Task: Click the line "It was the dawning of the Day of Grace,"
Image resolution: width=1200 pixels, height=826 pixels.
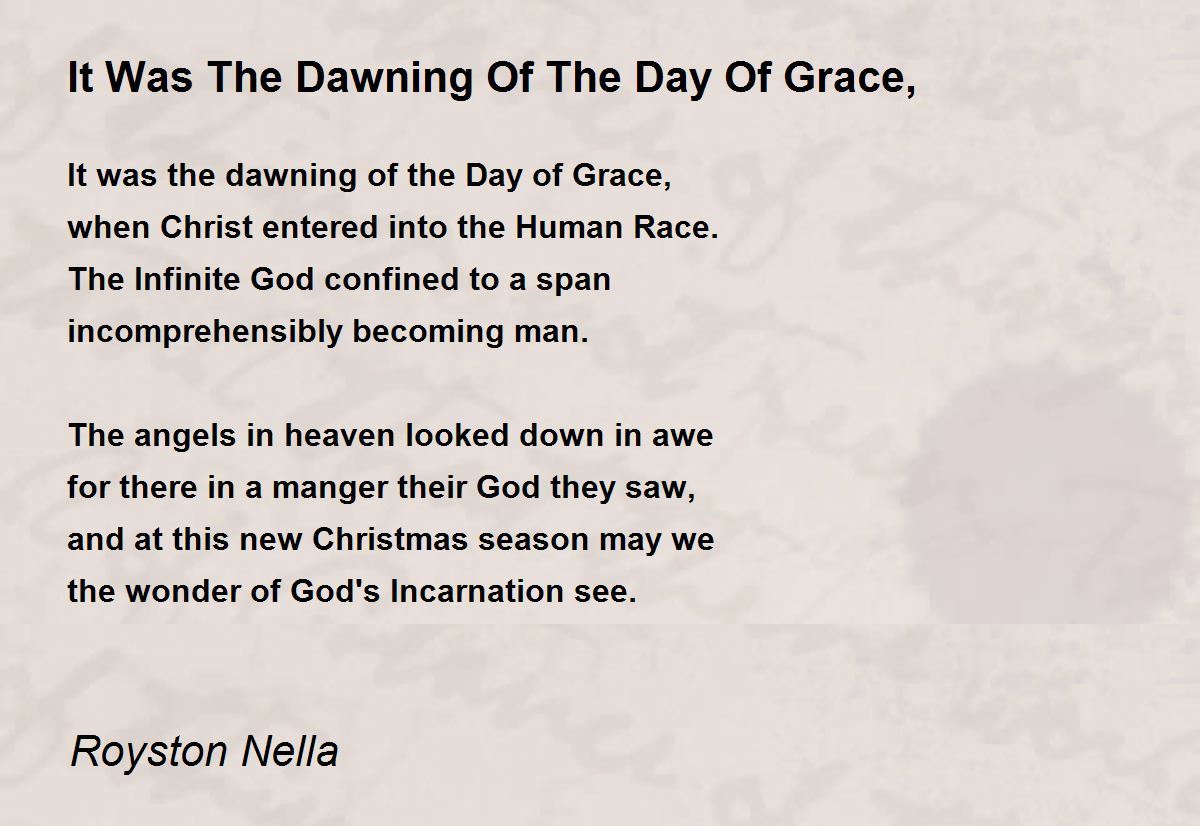Action: click(369, 177)
